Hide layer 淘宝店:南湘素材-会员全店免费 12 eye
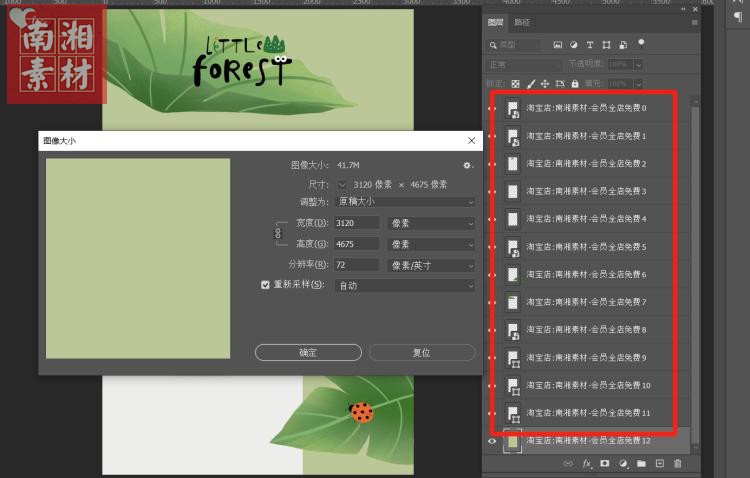Image resolution: width=750 pixels, height=478 pixels. [x=492, y=441]
